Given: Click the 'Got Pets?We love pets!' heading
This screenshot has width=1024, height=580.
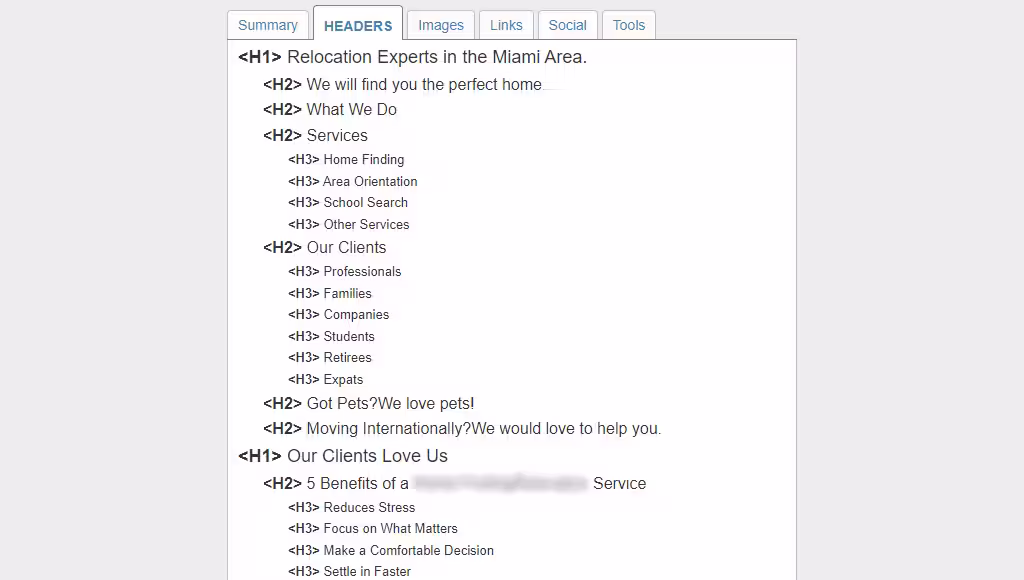Looking at the screenshot, I should pos(390,403).
